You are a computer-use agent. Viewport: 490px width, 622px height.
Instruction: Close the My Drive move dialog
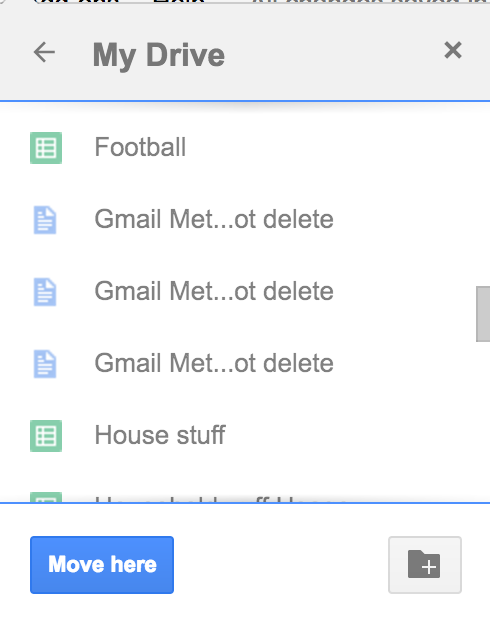coord(453,50)
